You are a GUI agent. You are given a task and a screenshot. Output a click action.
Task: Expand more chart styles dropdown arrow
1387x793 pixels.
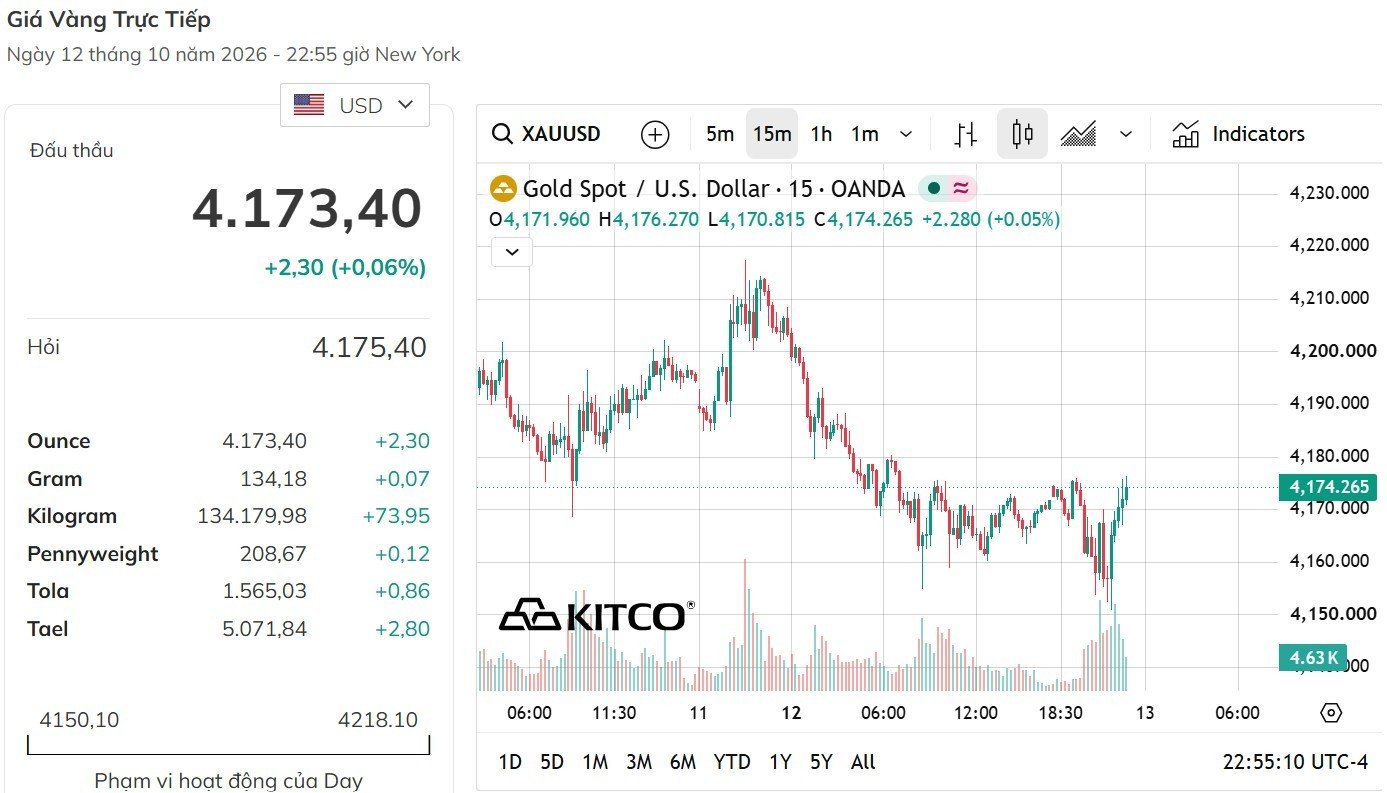pyautogui.click(x=1126, y=134)
